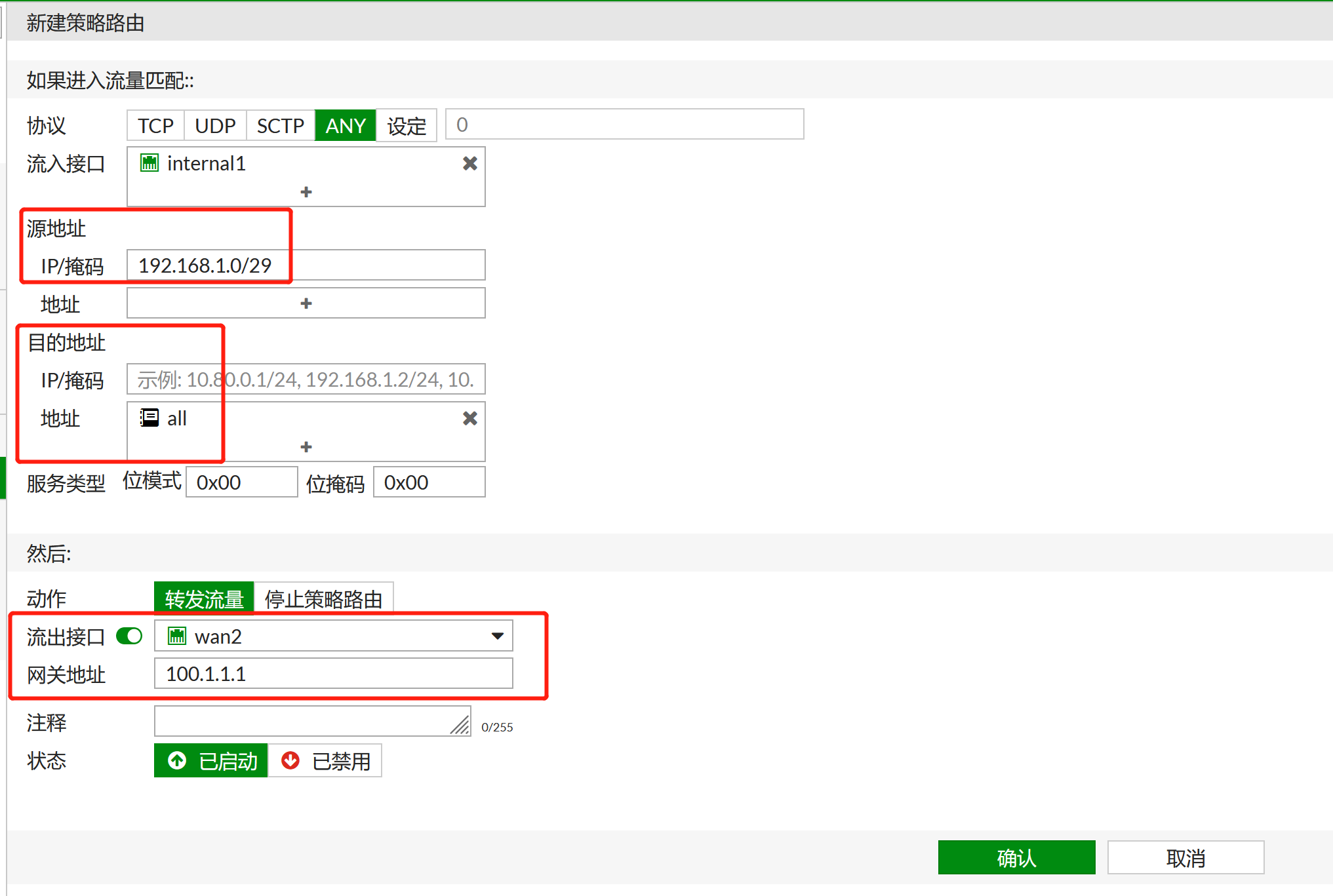Add another incoming interface with plus
The height and width of the screenshot is (896, 1333).
306,192
